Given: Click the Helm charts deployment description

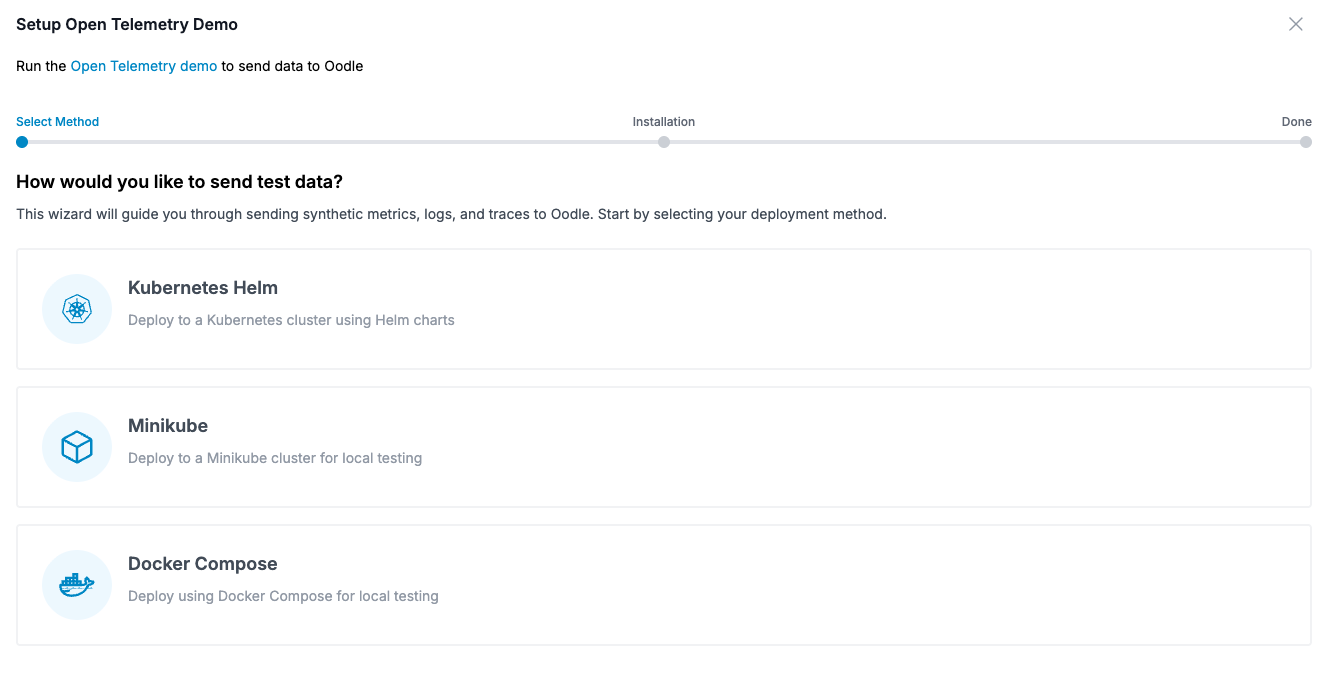Looking at the screenshot, I should 291,321.
